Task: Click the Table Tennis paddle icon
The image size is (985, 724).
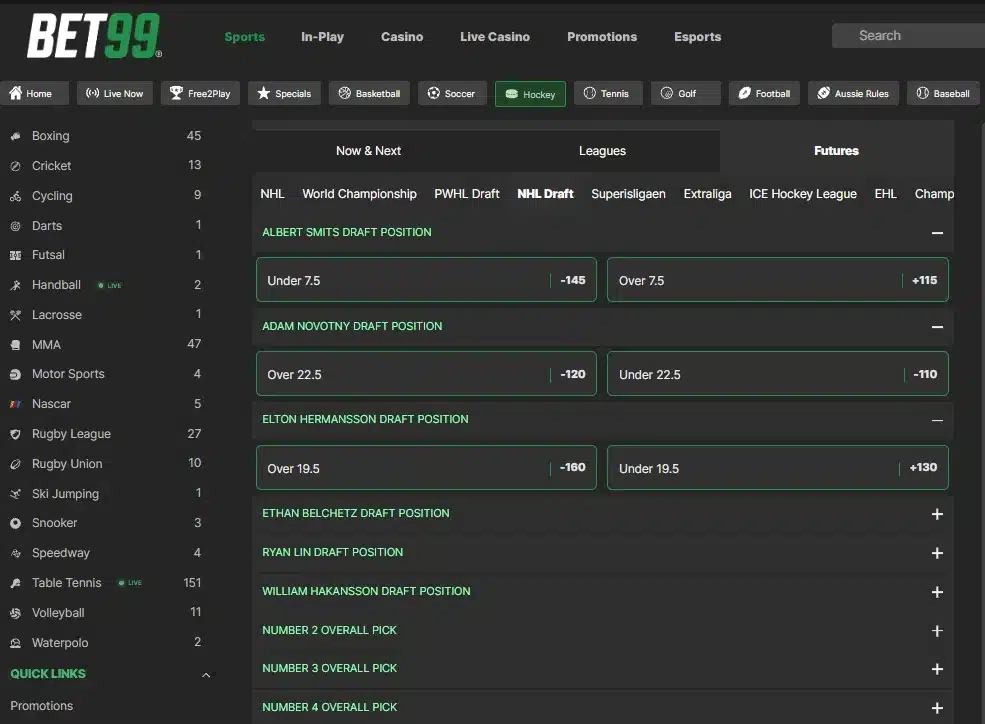Action: [16, 583]
